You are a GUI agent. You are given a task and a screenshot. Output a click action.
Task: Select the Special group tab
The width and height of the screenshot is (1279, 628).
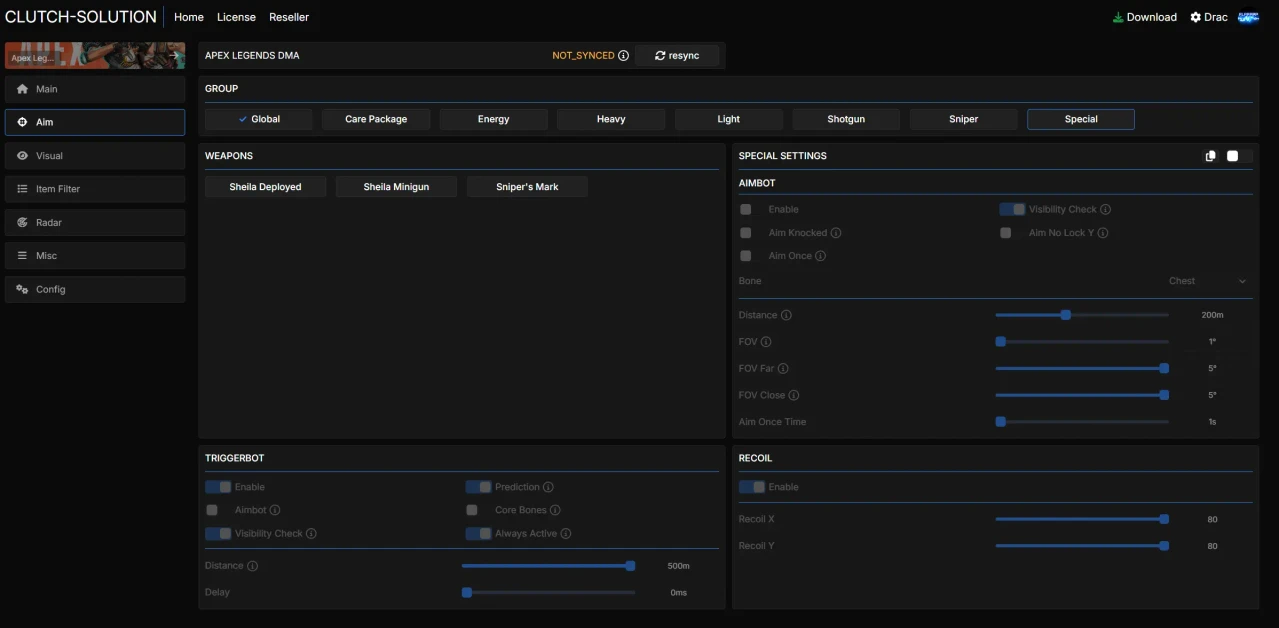tap(1081, 119)
